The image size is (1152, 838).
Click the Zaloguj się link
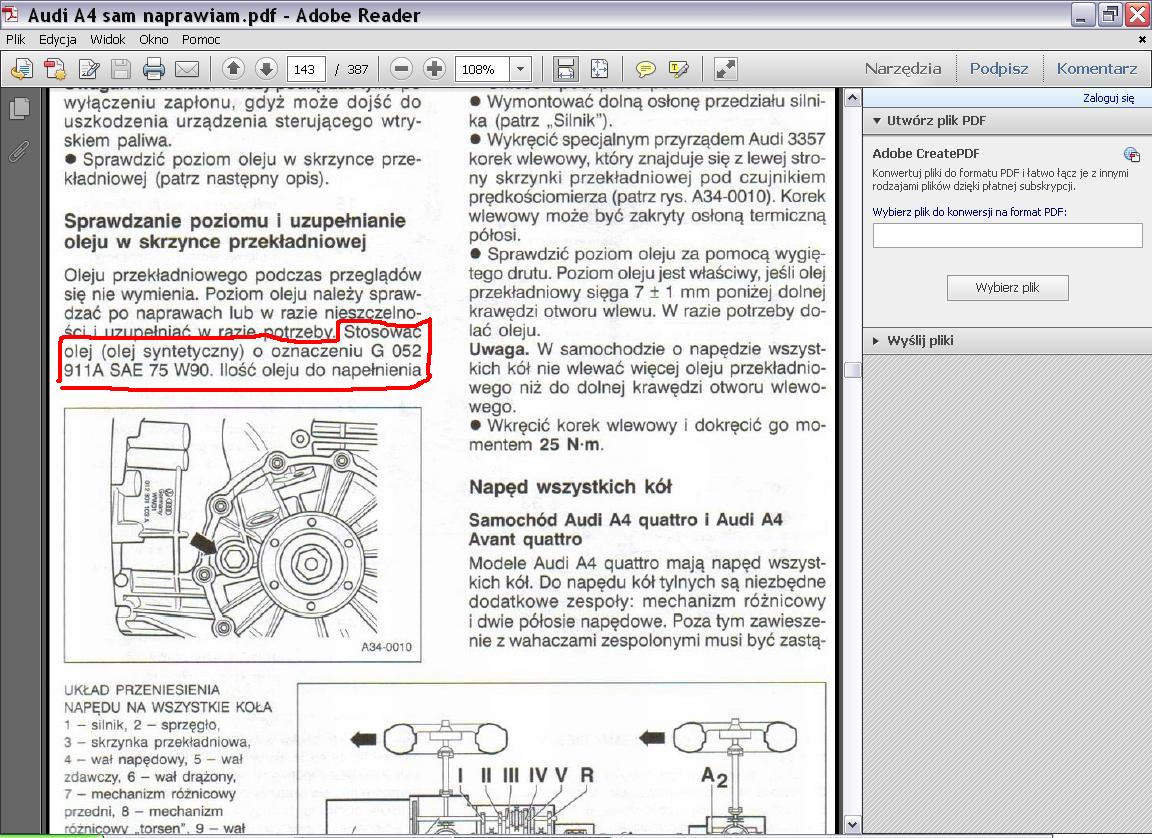[x=1108, y=98]
